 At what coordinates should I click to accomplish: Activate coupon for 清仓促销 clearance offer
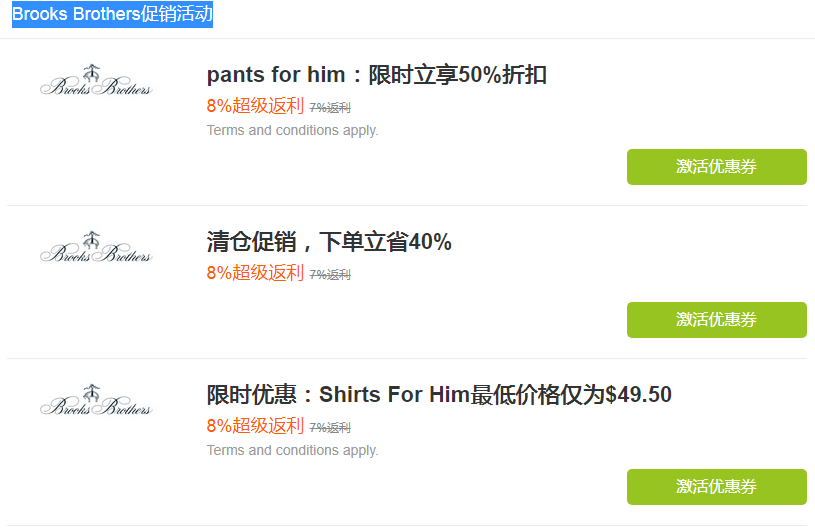716,320
